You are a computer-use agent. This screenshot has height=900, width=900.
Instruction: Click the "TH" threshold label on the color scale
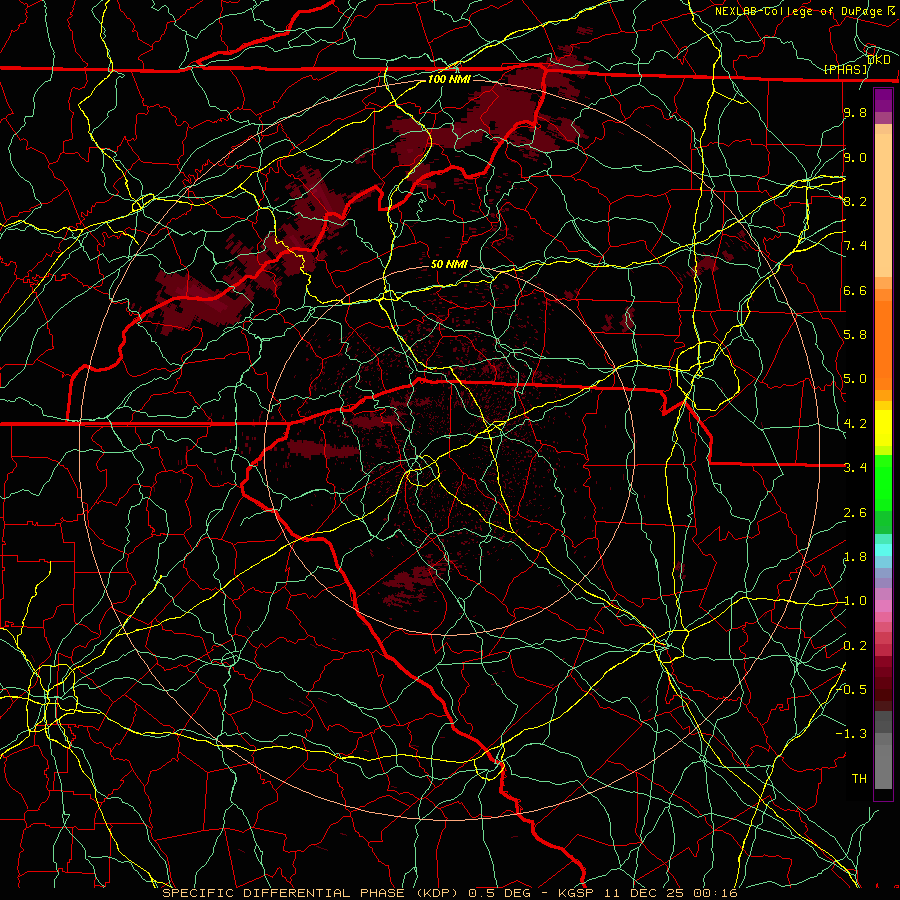859,779
